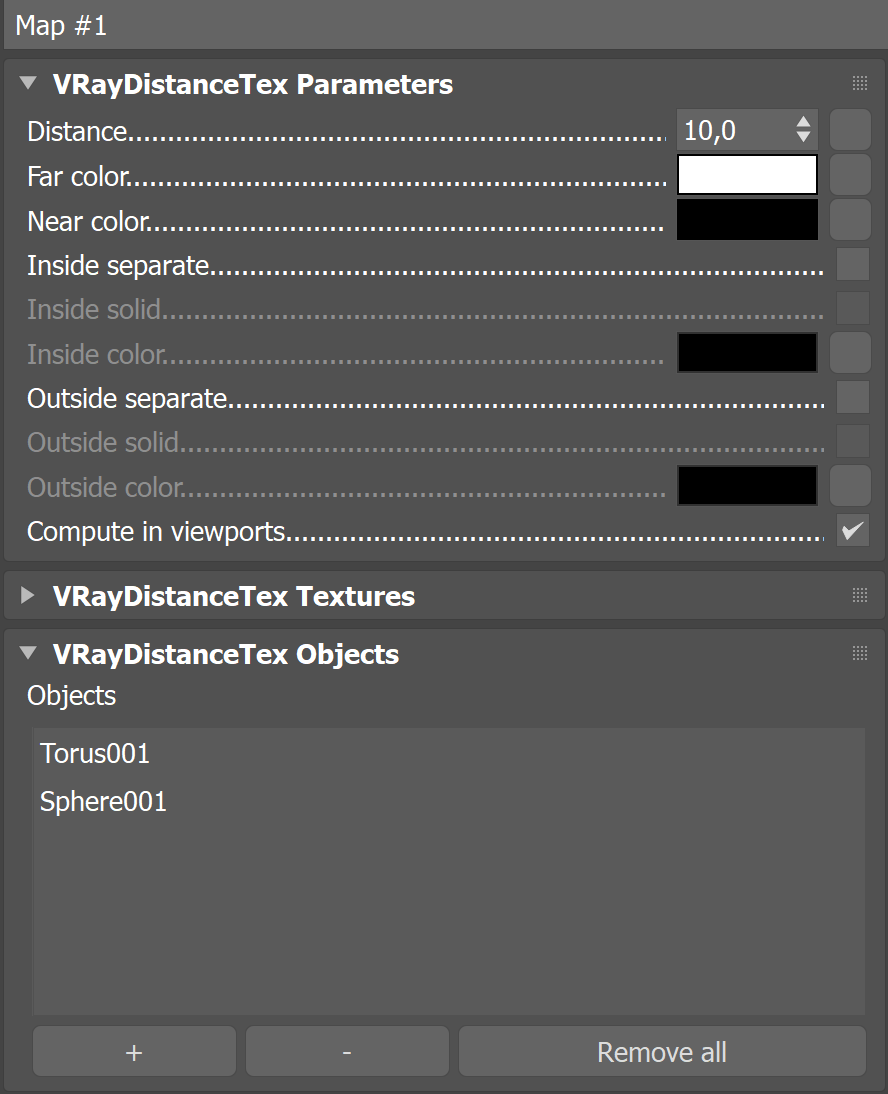Select Torus001 in the objects list

95,754
